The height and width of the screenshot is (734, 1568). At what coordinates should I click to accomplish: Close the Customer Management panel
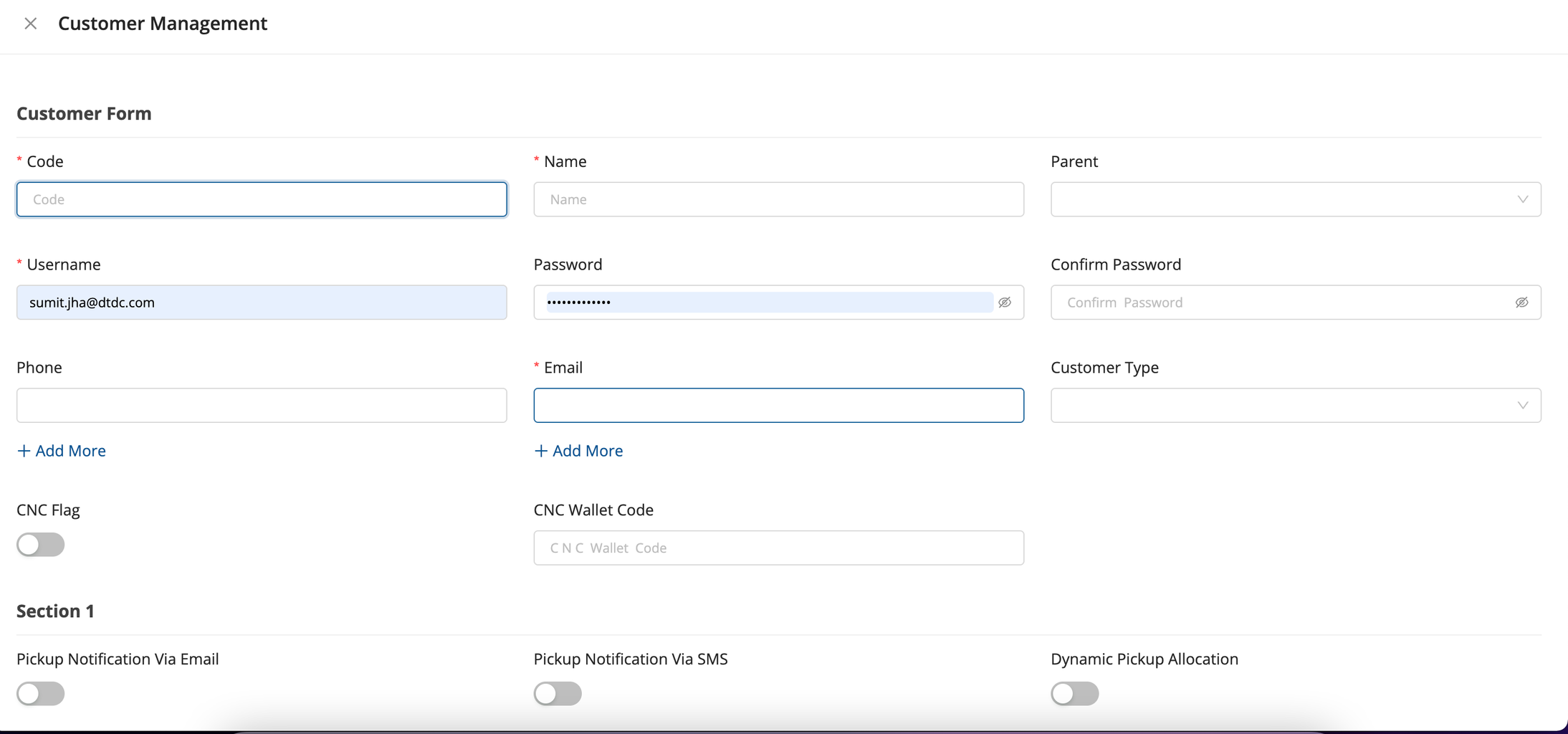30,24
